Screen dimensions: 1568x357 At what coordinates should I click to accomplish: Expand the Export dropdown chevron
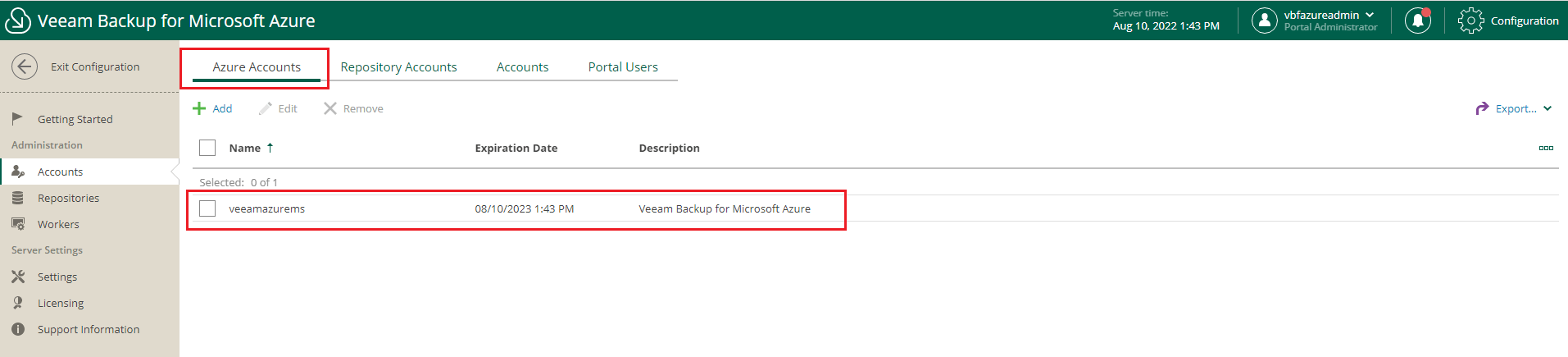tap(1548, 108)
